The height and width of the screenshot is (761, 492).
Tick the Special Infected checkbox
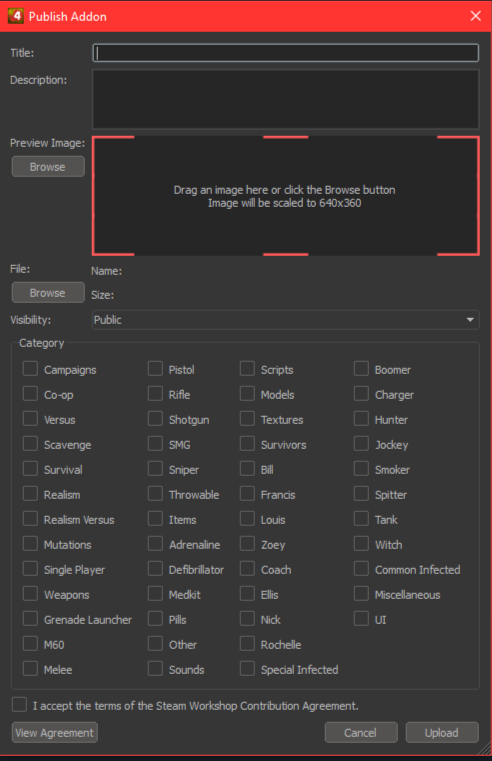coord(247,669)
